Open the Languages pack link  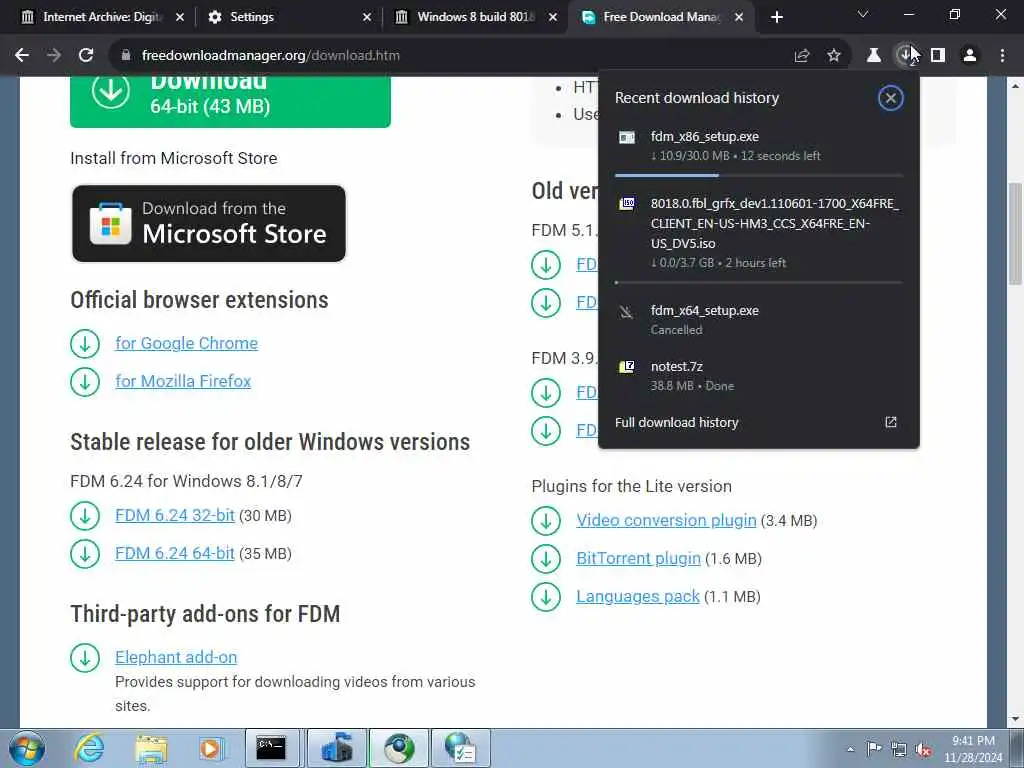(637, 596)
